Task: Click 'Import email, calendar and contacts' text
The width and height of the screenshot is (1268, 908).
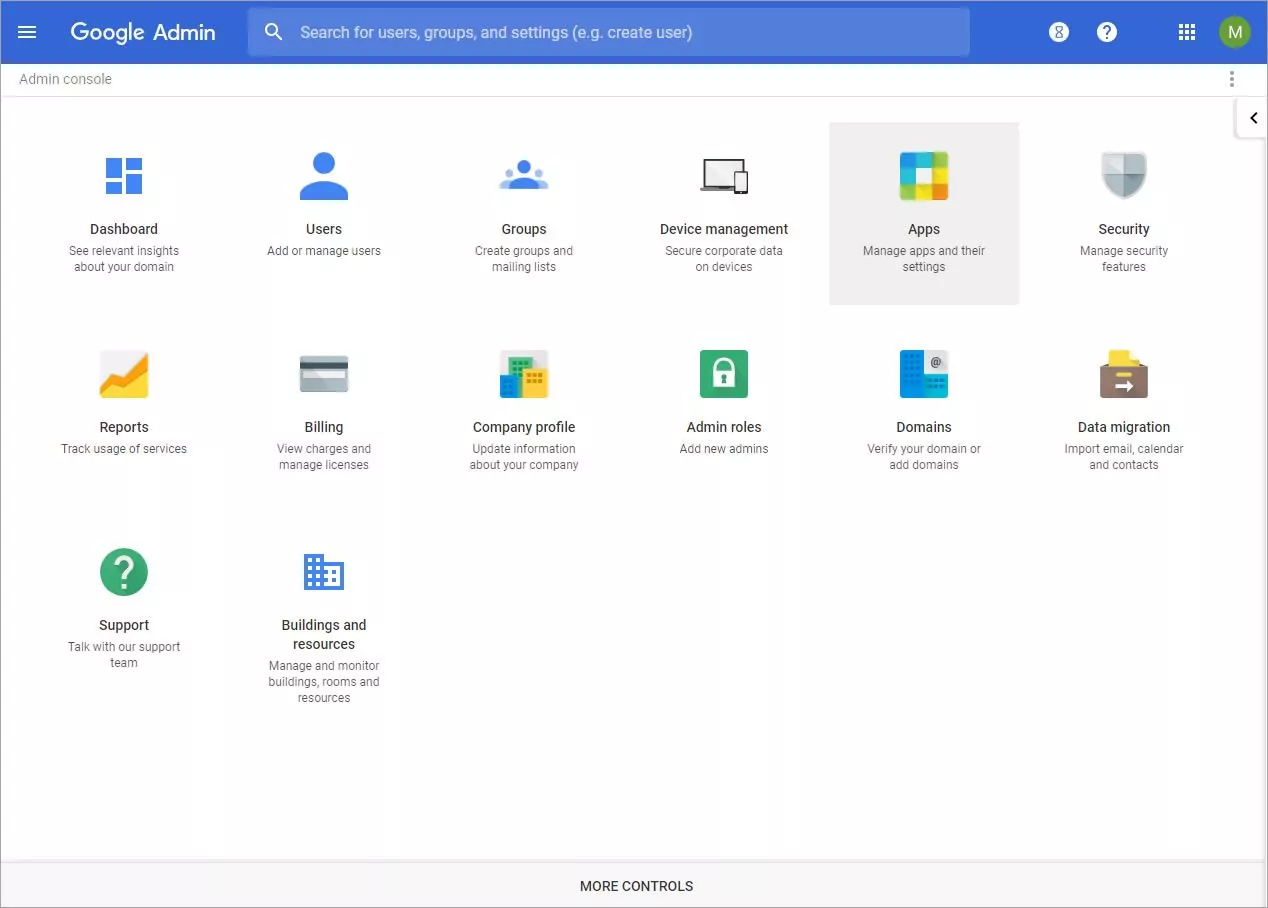Action: pyautogui.click(x=1124, y=457)
